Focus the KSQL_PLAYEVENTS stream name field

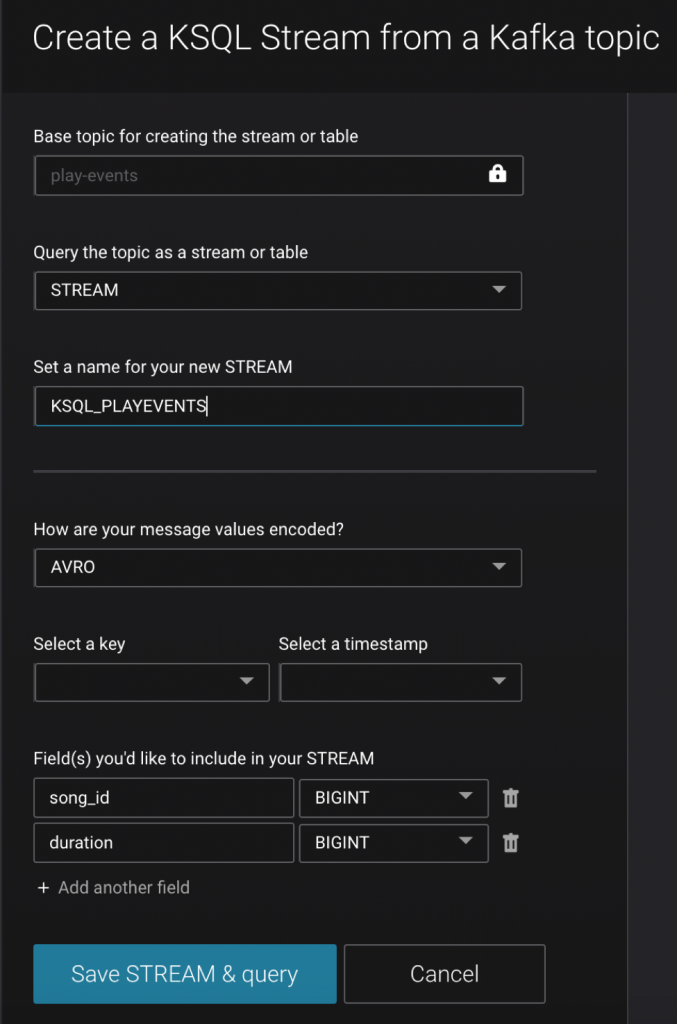pos(278,406)
